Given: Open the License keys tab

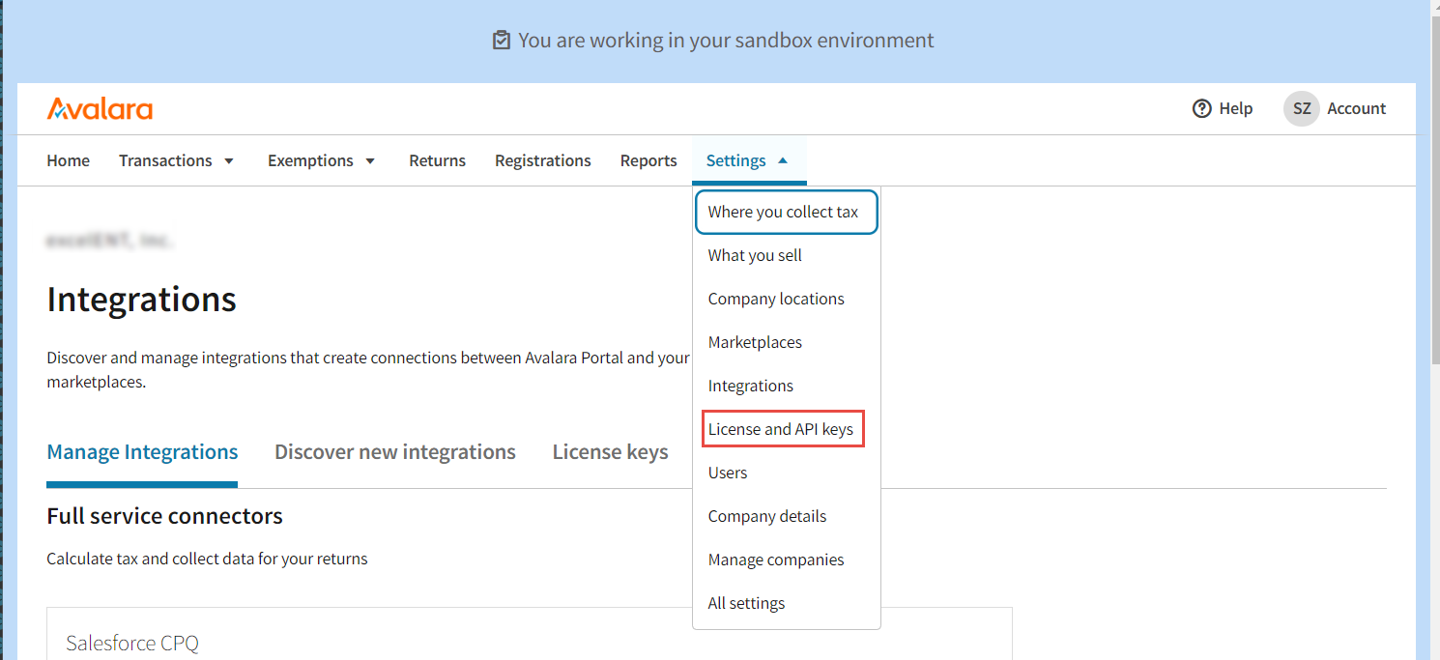Looking at the screenshot, I should (610, 452).
